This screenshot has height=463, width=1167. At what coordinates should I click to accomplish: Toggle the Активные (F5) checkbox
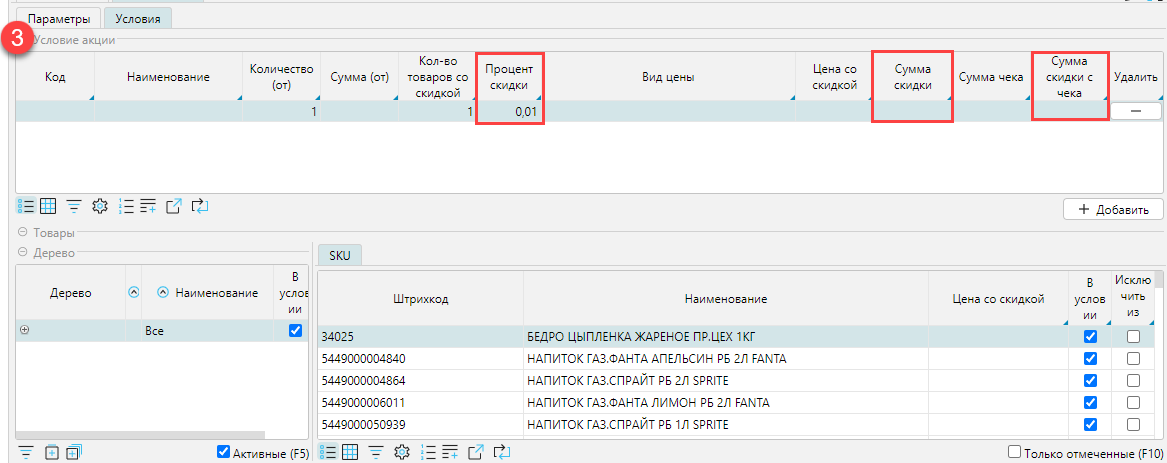[223, 452]
